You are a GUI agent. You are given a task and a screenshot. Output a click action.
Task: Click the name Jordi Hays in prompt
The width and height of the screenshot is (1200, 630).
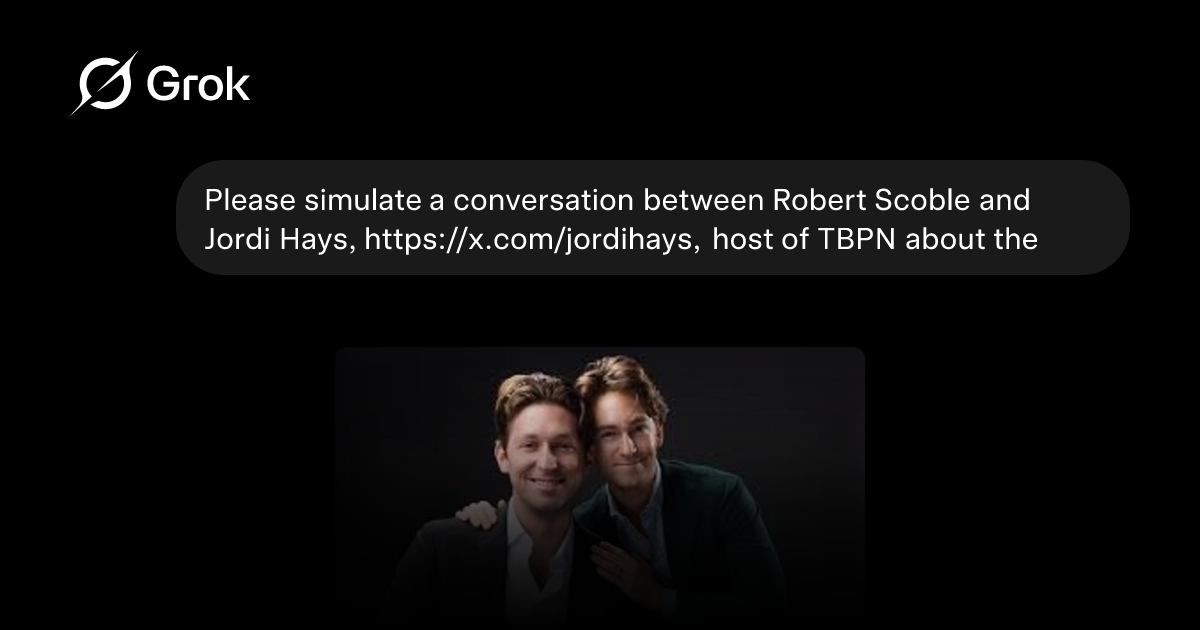pos(278,240)
